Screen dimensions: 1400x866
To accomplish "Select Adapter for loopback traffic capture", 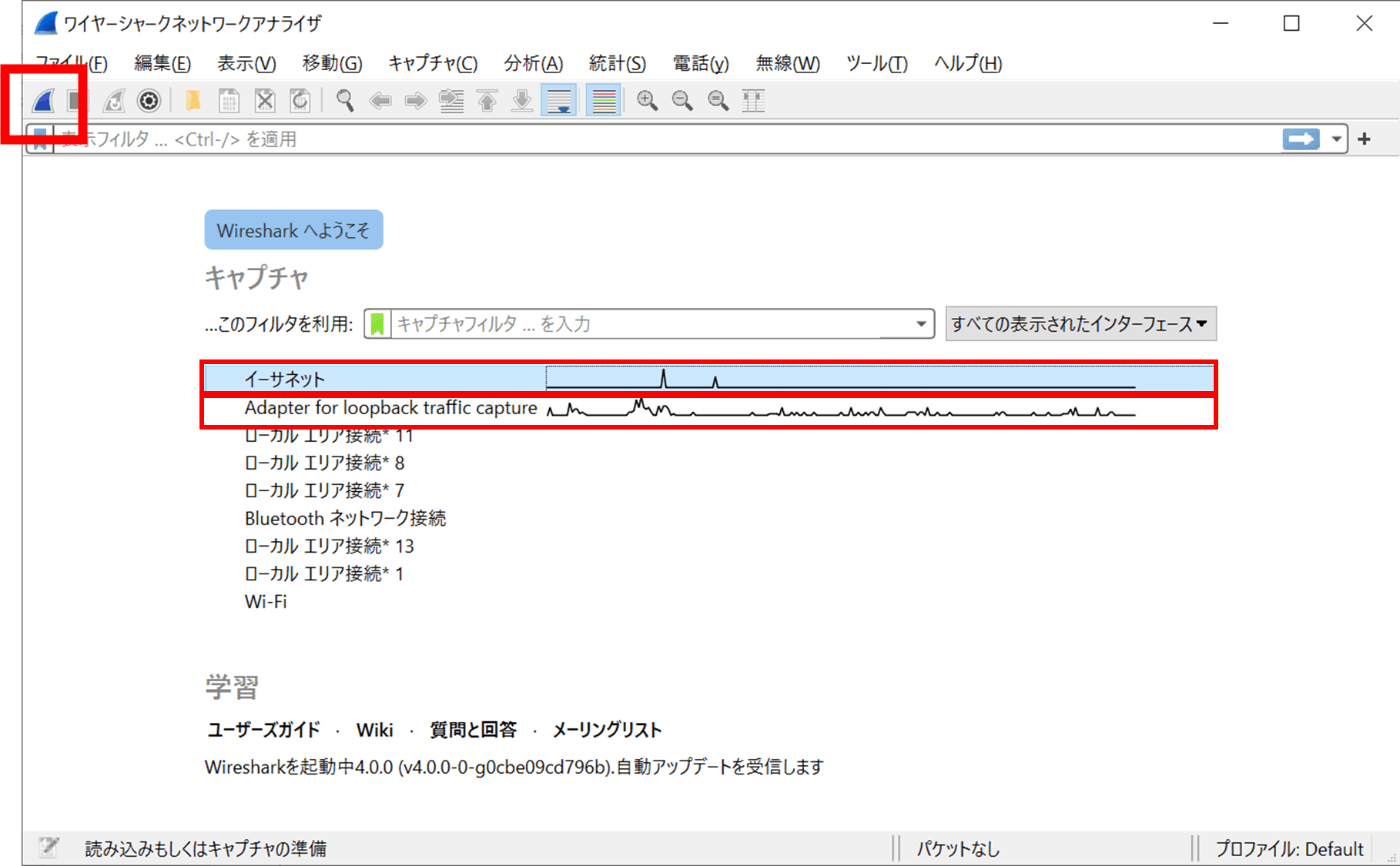I will coord(710,408).
